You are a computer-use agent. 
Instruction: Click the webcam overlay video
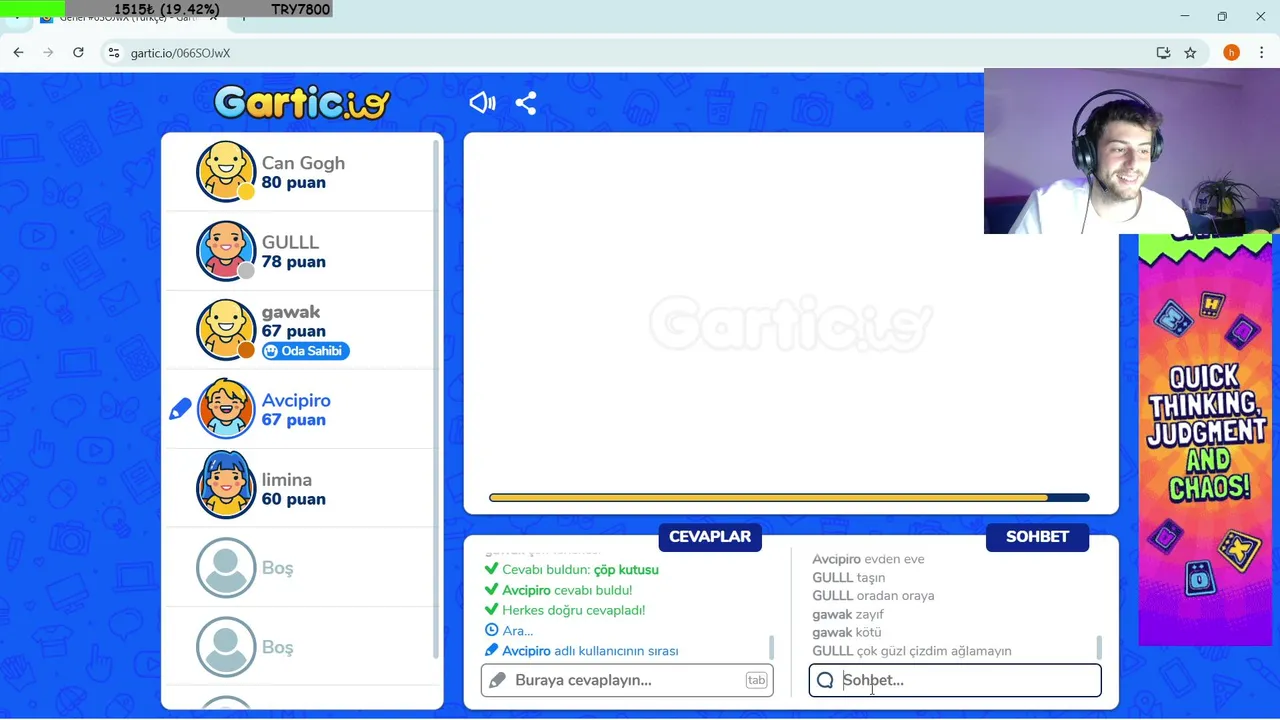coord(1132,151)
